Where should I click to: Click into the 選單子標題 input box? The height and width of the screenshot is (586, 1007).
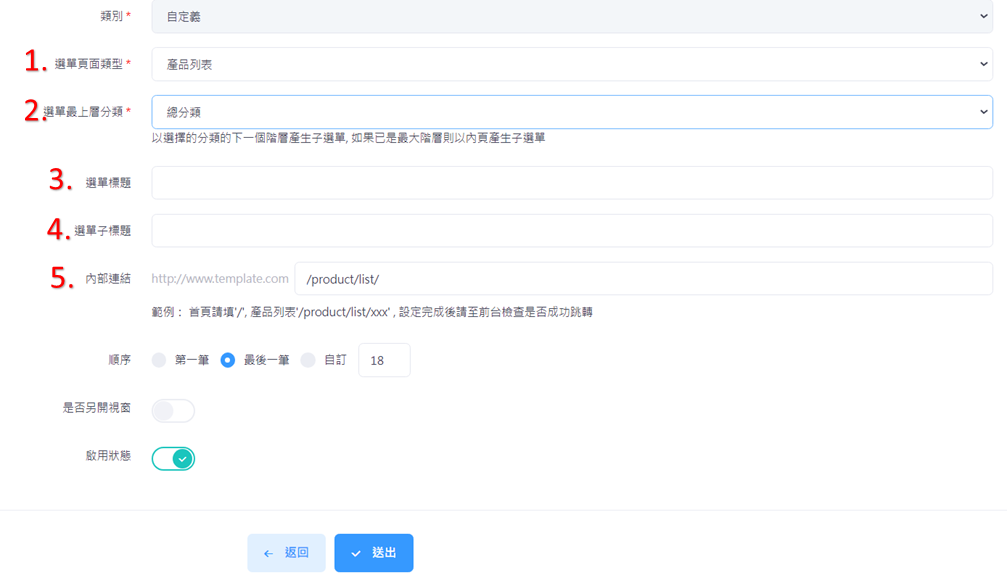(x=572, y=231)
